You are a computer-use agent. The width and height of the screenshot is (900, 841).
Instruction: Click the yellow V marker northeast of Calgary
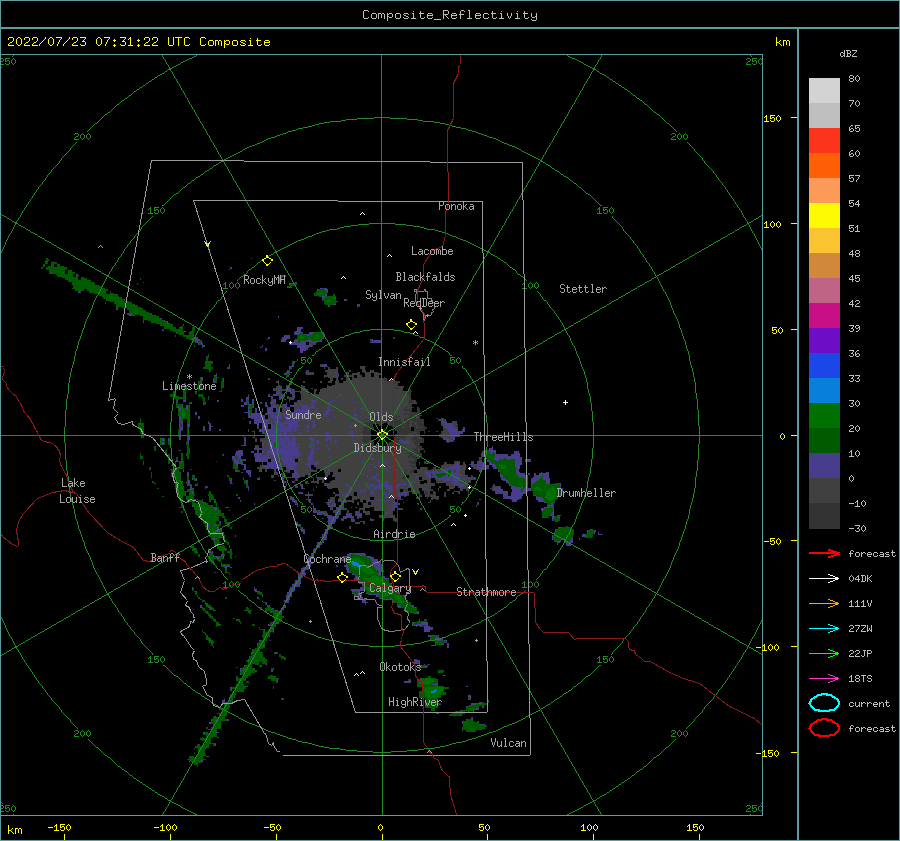416,572
